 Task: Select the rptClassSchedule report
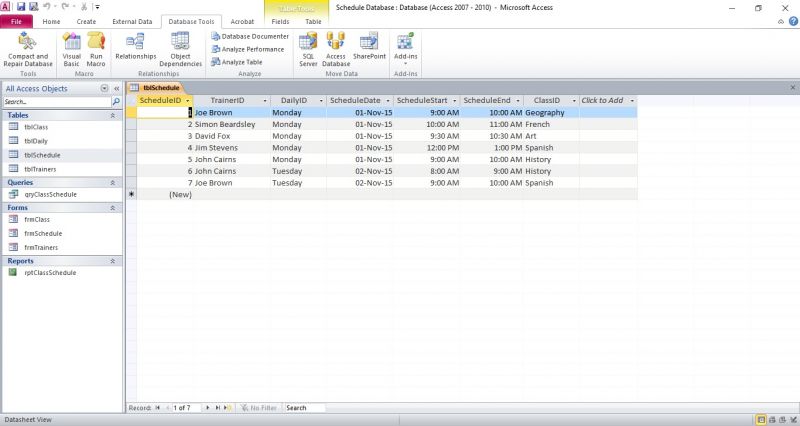50,272
